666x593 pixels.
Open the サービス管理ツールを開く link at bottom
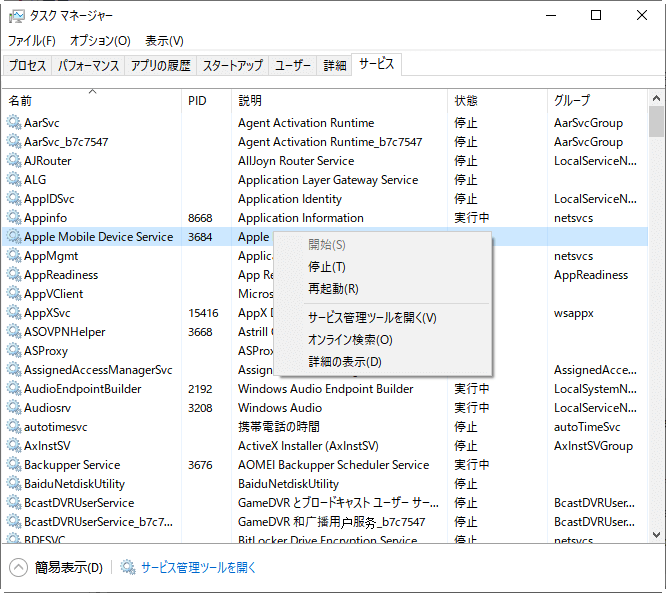[198, 568]
